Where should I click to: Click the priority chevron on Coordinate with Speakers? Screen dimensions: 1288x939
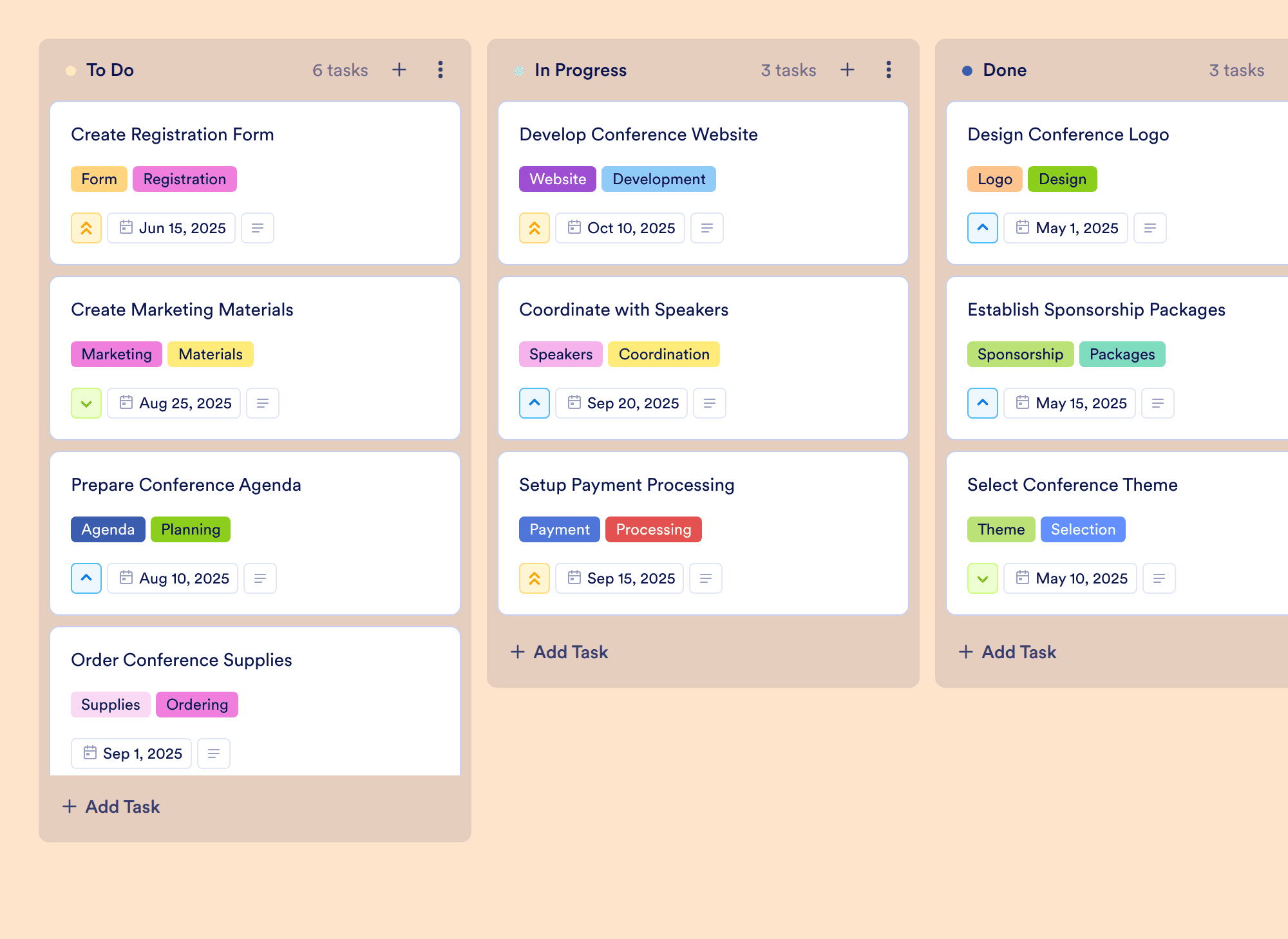point(535,403)
